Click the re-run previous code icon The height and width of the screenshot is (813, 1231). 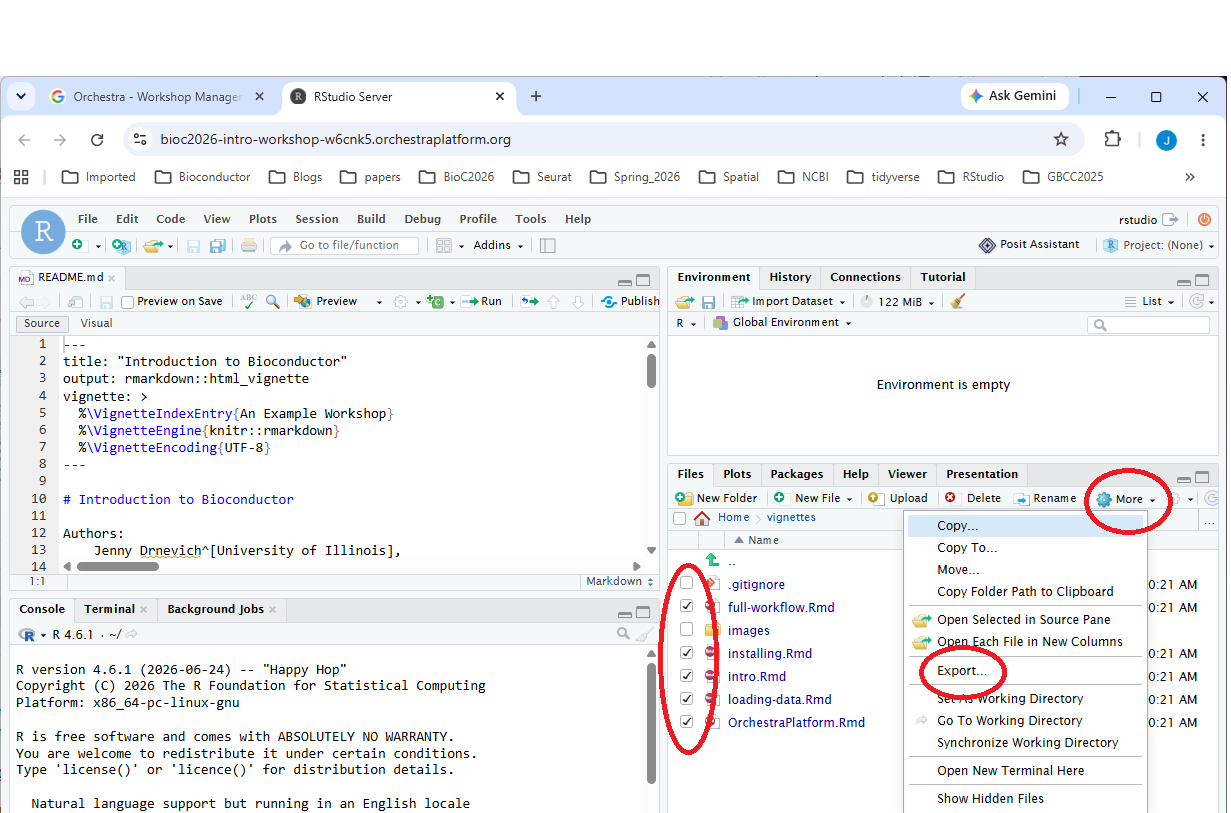click(529, 301)
